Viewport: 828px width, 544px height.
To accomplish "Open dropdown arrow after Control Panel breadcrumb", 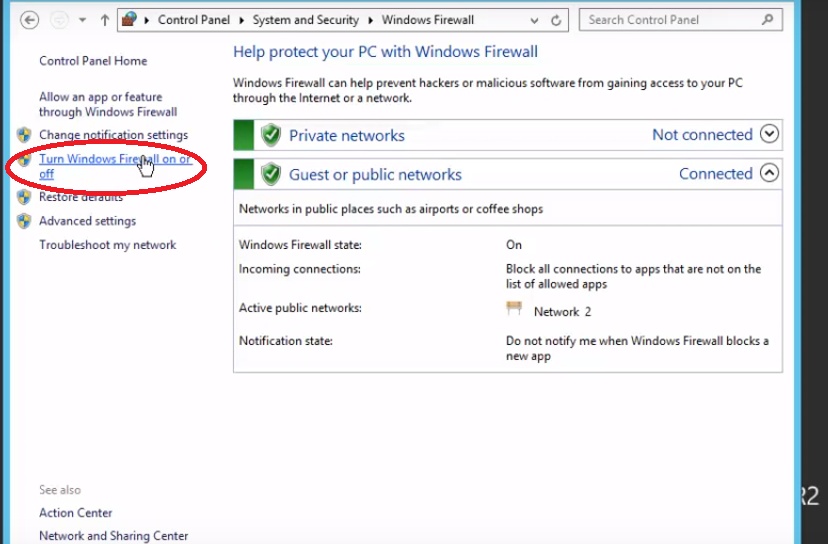I will click(x=242, y=21).
